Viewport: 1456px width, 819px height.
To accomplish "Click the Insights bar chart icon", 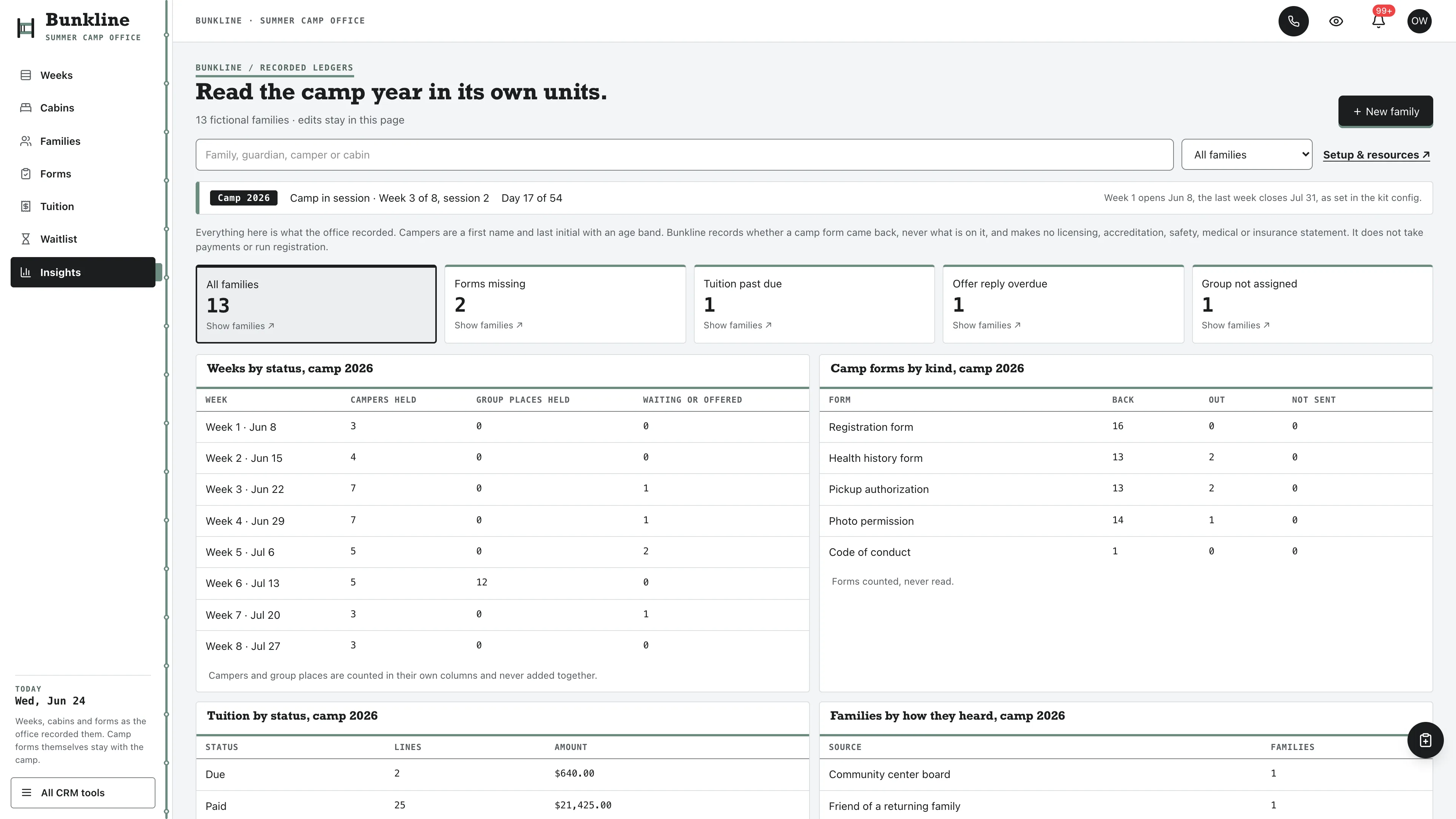I will [26, 272].
